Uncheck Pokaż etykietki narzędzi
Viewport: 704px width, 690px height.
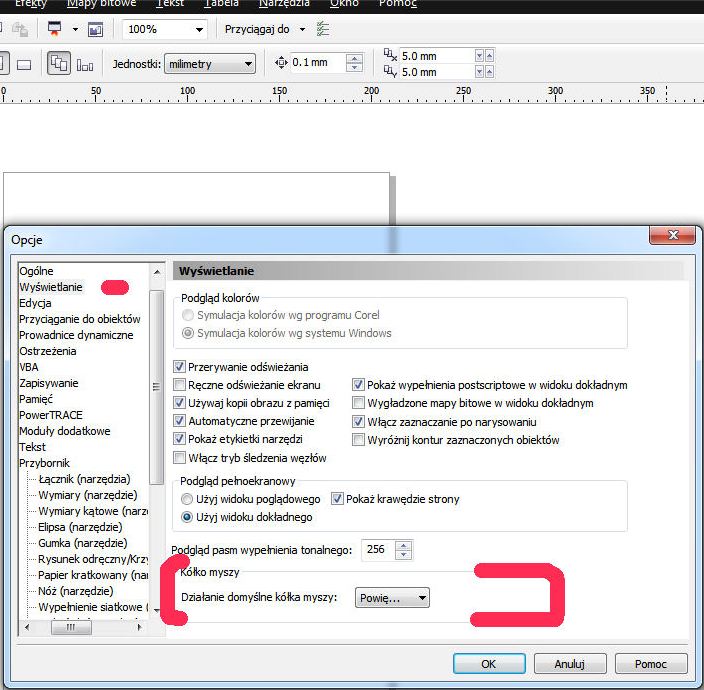click(180, 439)
